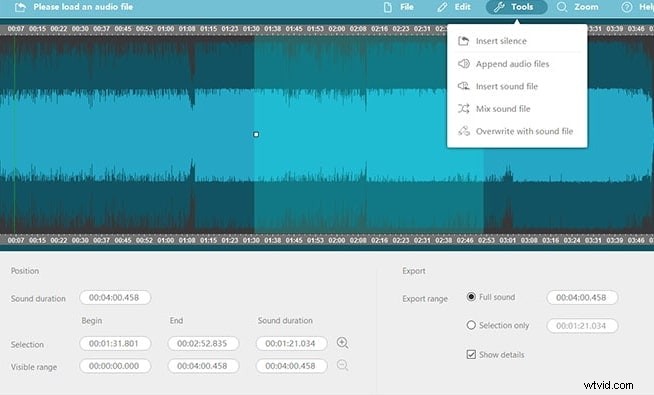This screenshot has height=395, width=654.
Task: Click the File document icon
Action: [388, 7]
